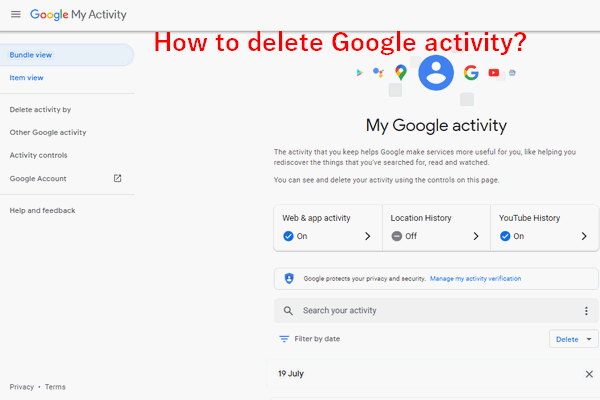Select Bundle view in sidebar

67,55
